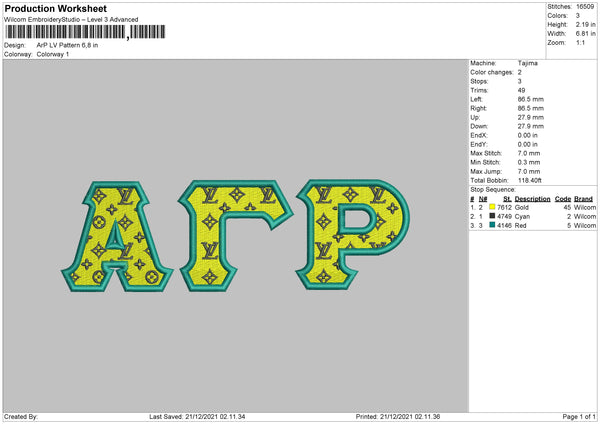The width and height of the screenshot is (600, 424).
Task: Click thread code '4146' in Red row
Action: pos(504,226)
